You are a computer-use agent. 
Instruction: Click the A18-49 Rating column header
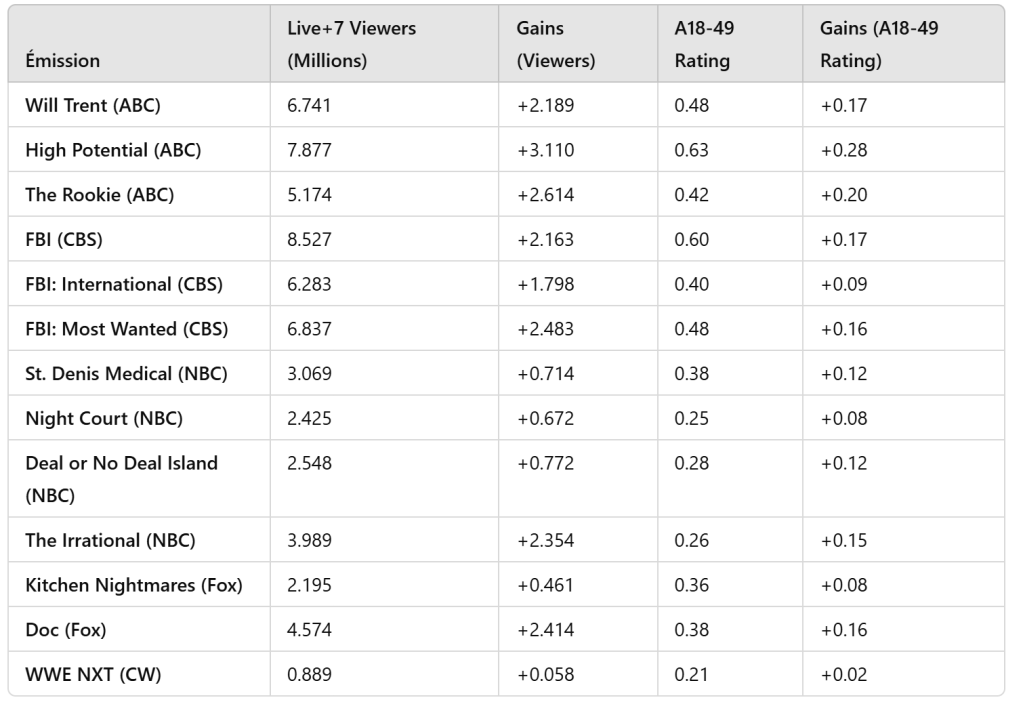click(x=702, y=45)
